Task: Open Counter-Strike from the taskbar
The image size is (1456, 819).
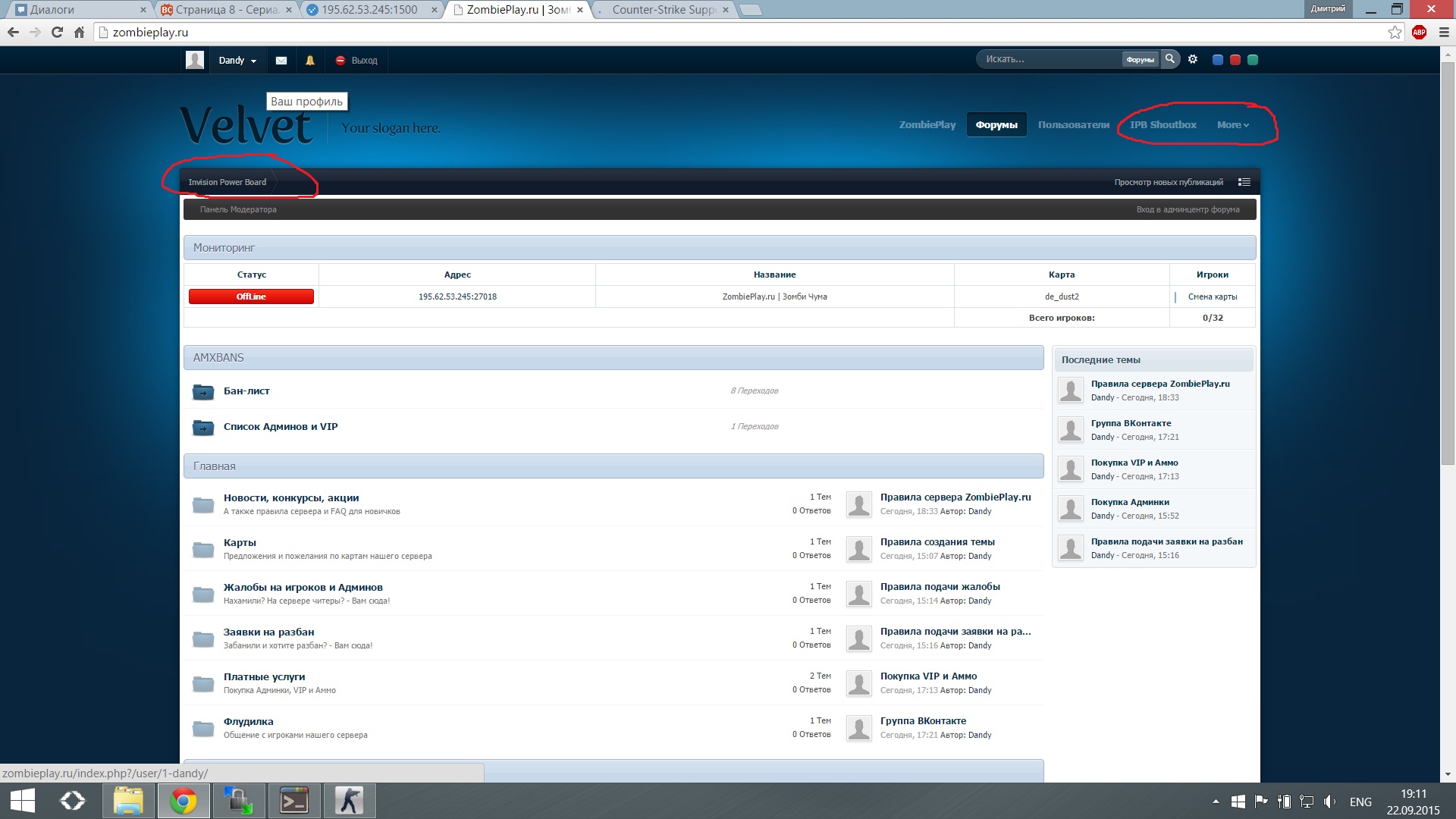Action: click(x=350, y=801)
